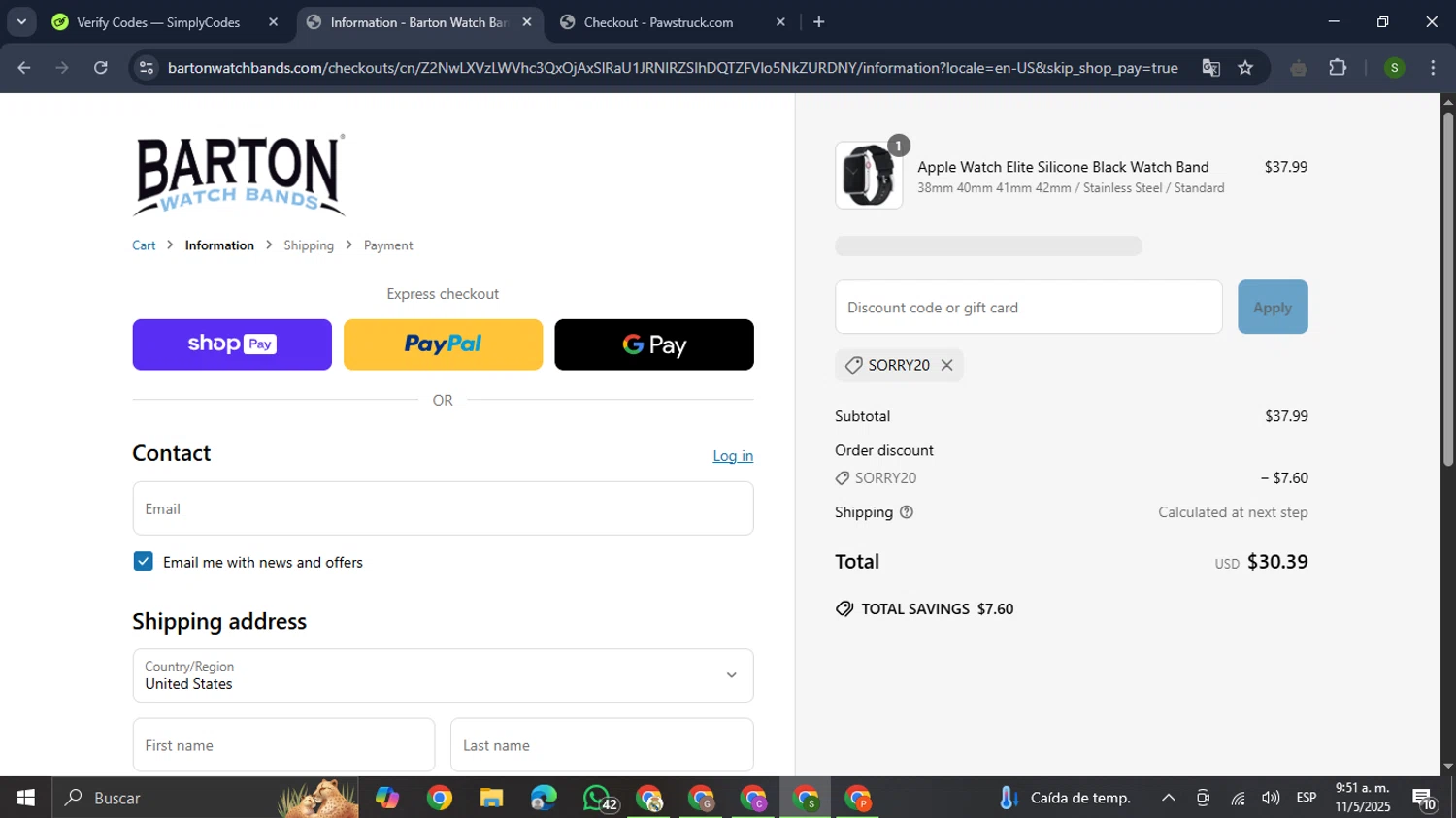Click the Apple Watch band product thumbnail
The image size is (1456, 818).
click(x=869, y=176)
